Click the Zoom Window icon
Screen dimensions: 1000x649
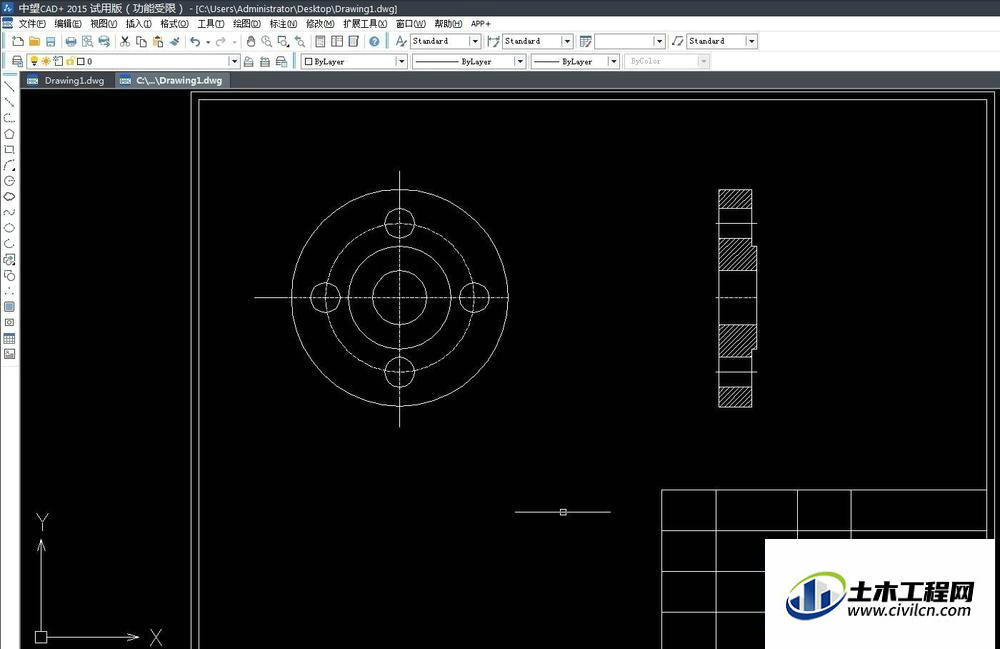(x=283, y=41)
